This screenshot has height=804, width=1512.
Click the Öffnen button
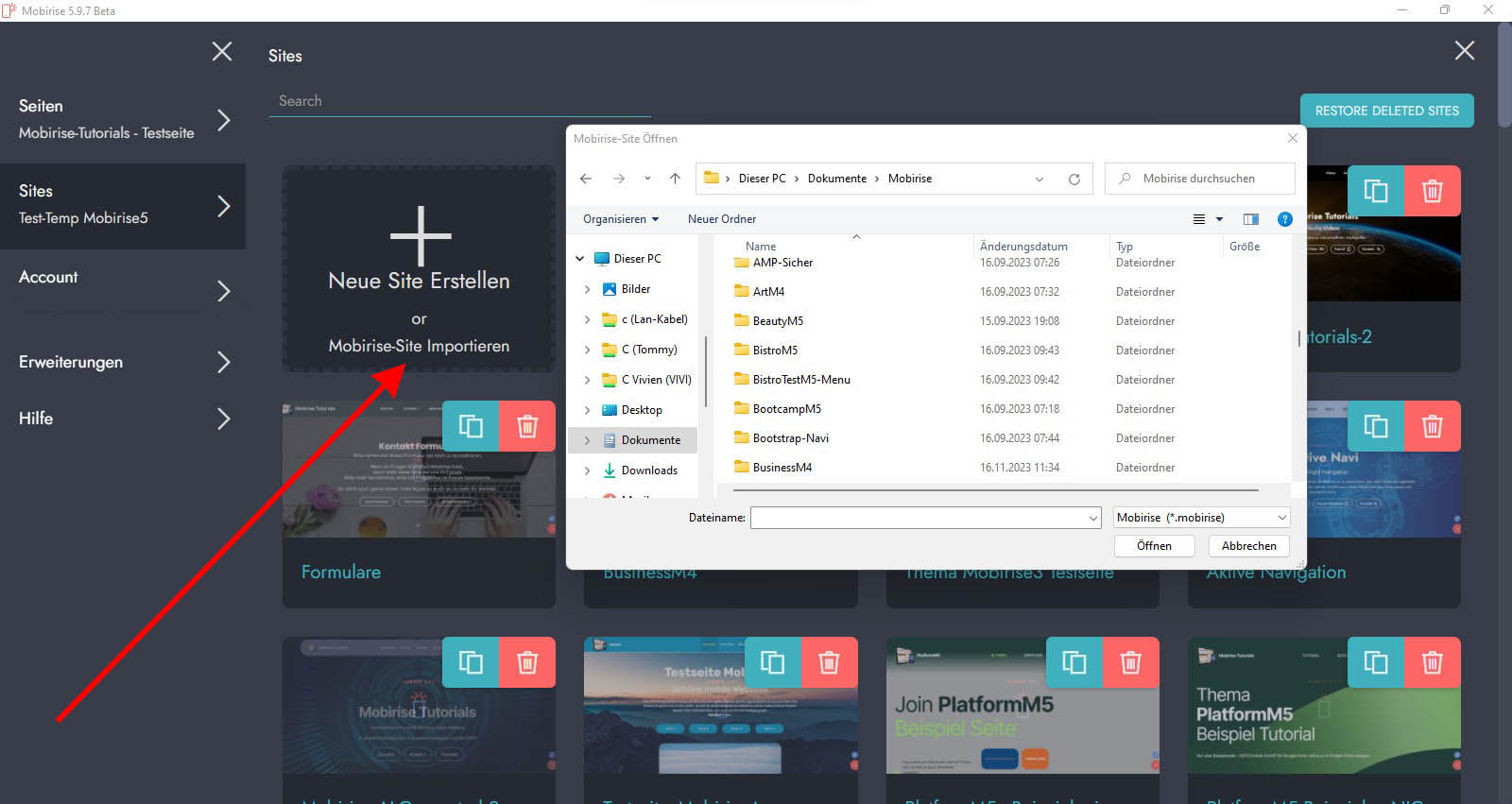1154,546
